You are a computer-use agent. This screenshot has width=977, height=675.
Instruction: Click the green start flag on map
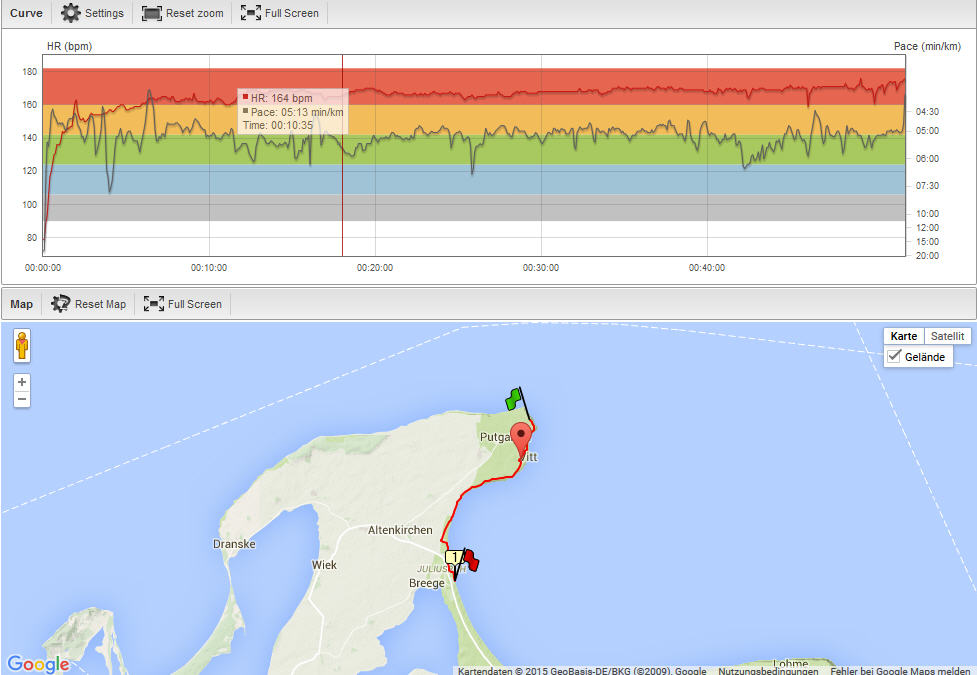point(513,399)
